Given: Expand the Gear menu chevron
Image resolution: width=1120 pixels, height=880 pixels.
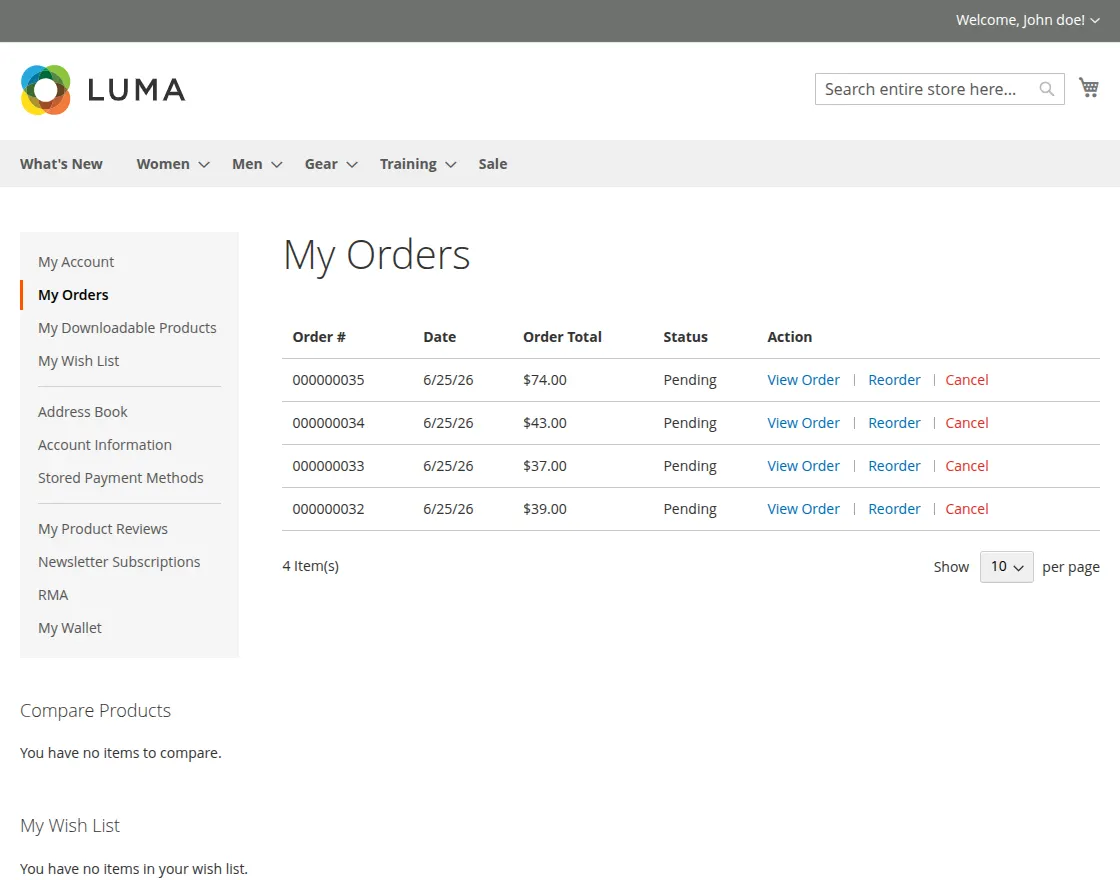Looking at the screenshot, I should coord(352,164).
